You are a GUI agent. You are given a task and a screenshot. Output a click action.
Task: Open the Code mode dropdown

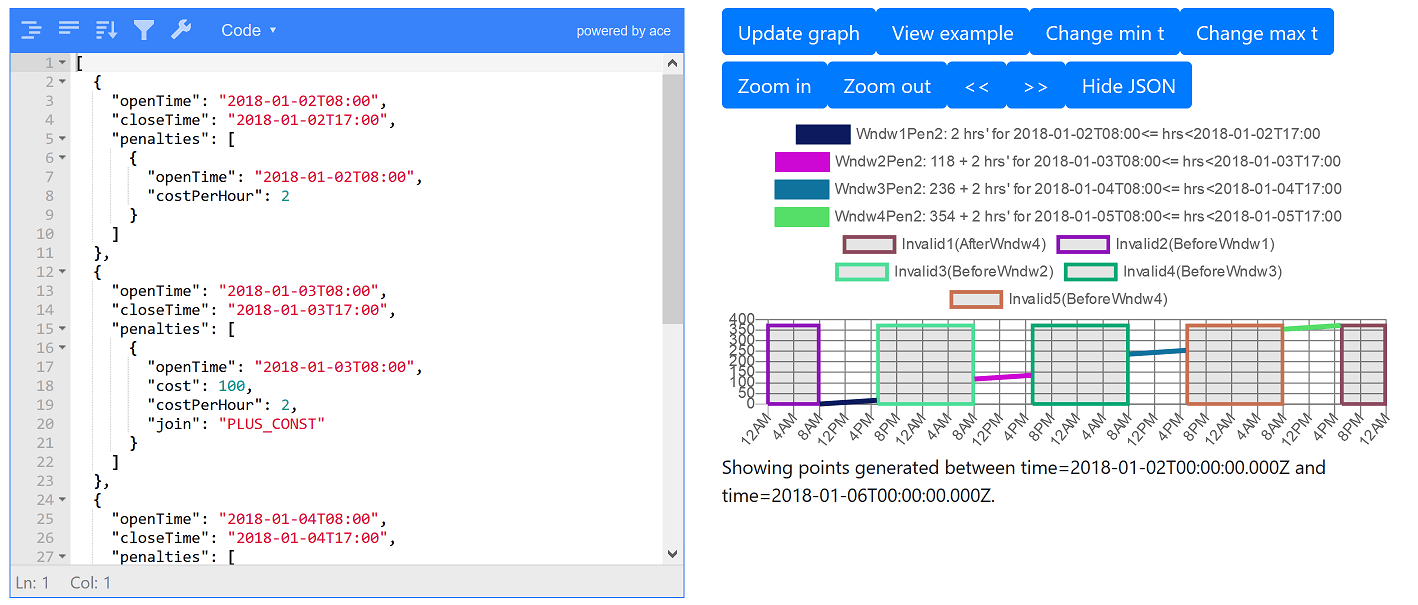(248, 30)
